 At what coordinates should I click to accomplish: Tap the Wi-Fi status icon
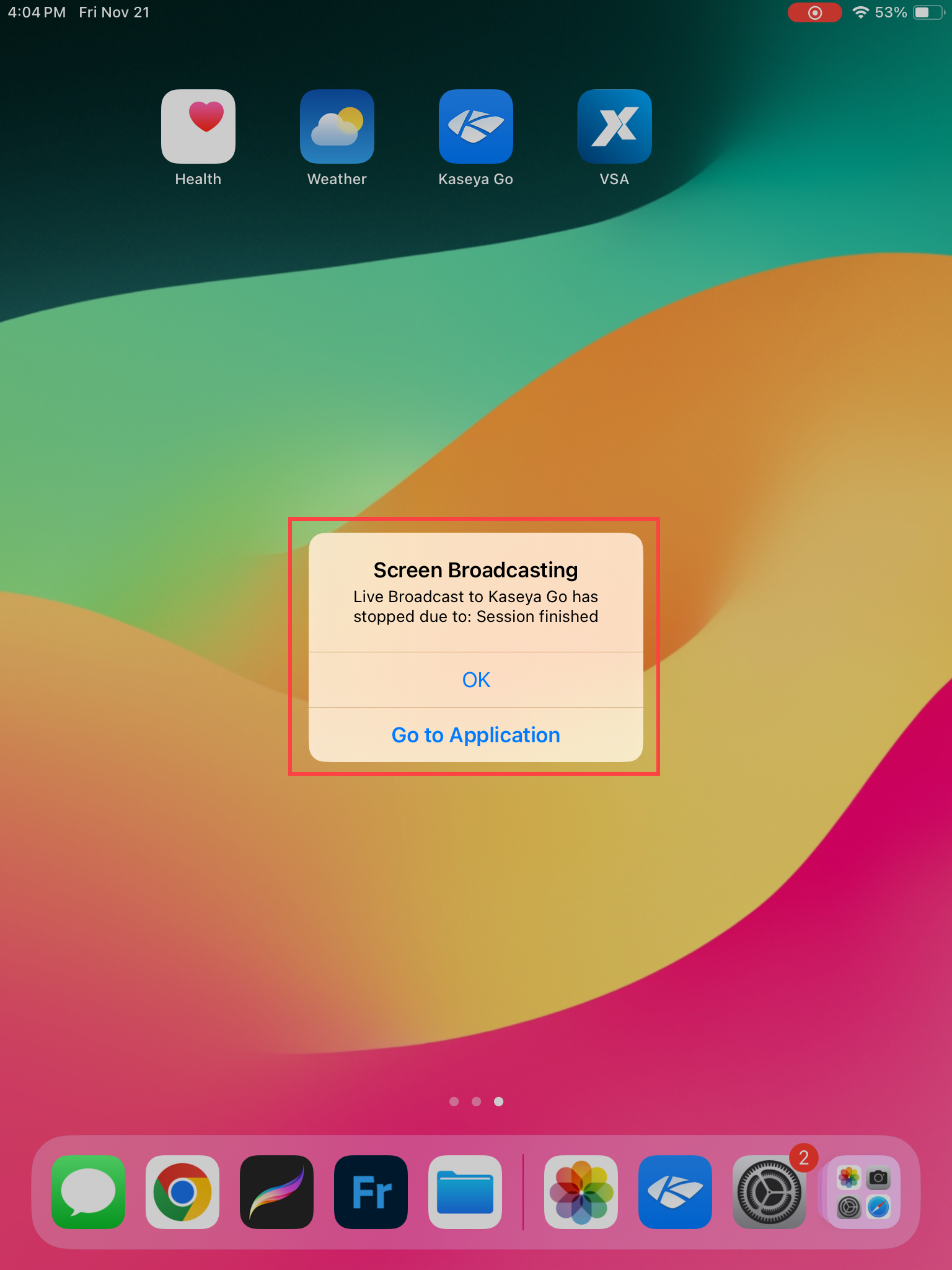(860, 12)
